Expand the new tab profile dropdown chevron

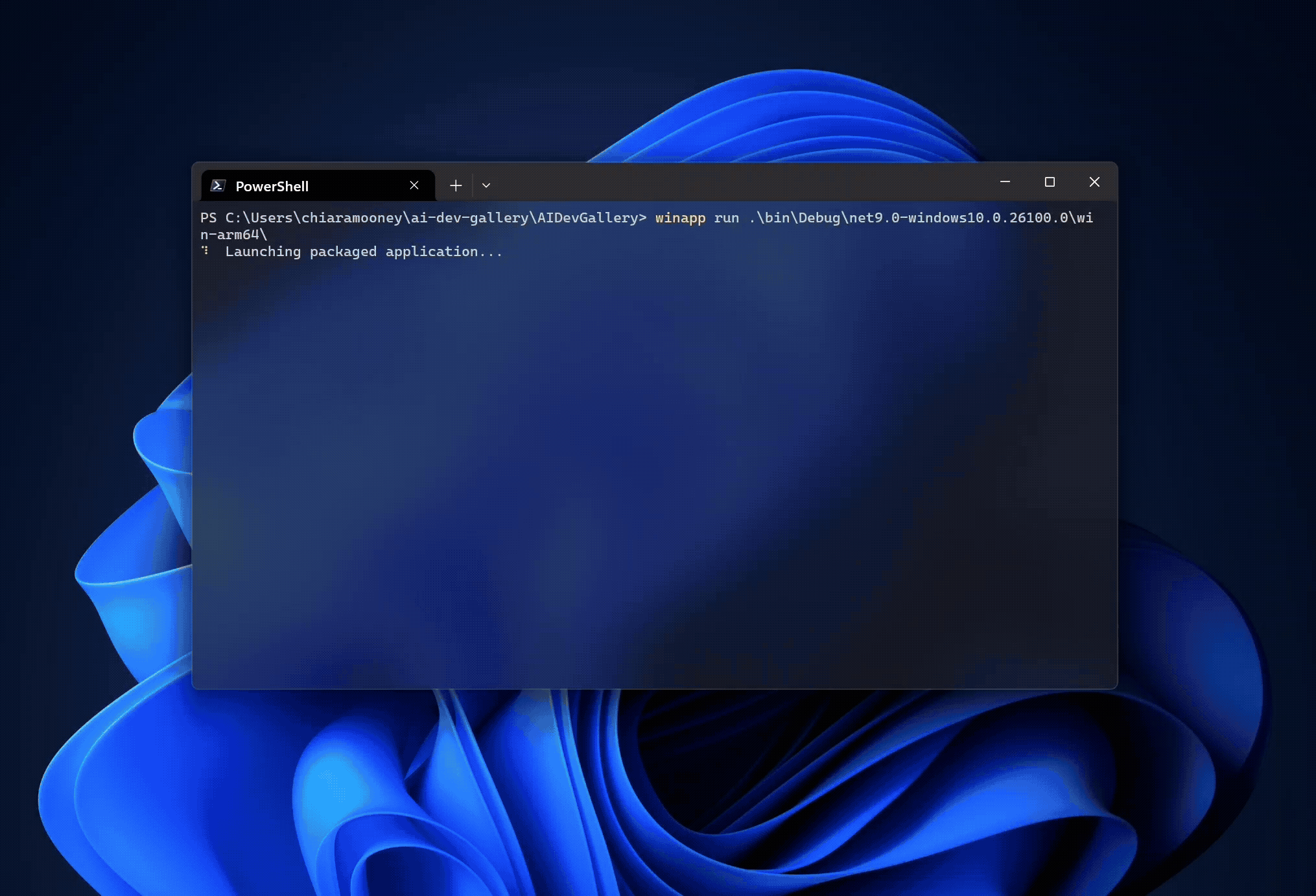486,186
